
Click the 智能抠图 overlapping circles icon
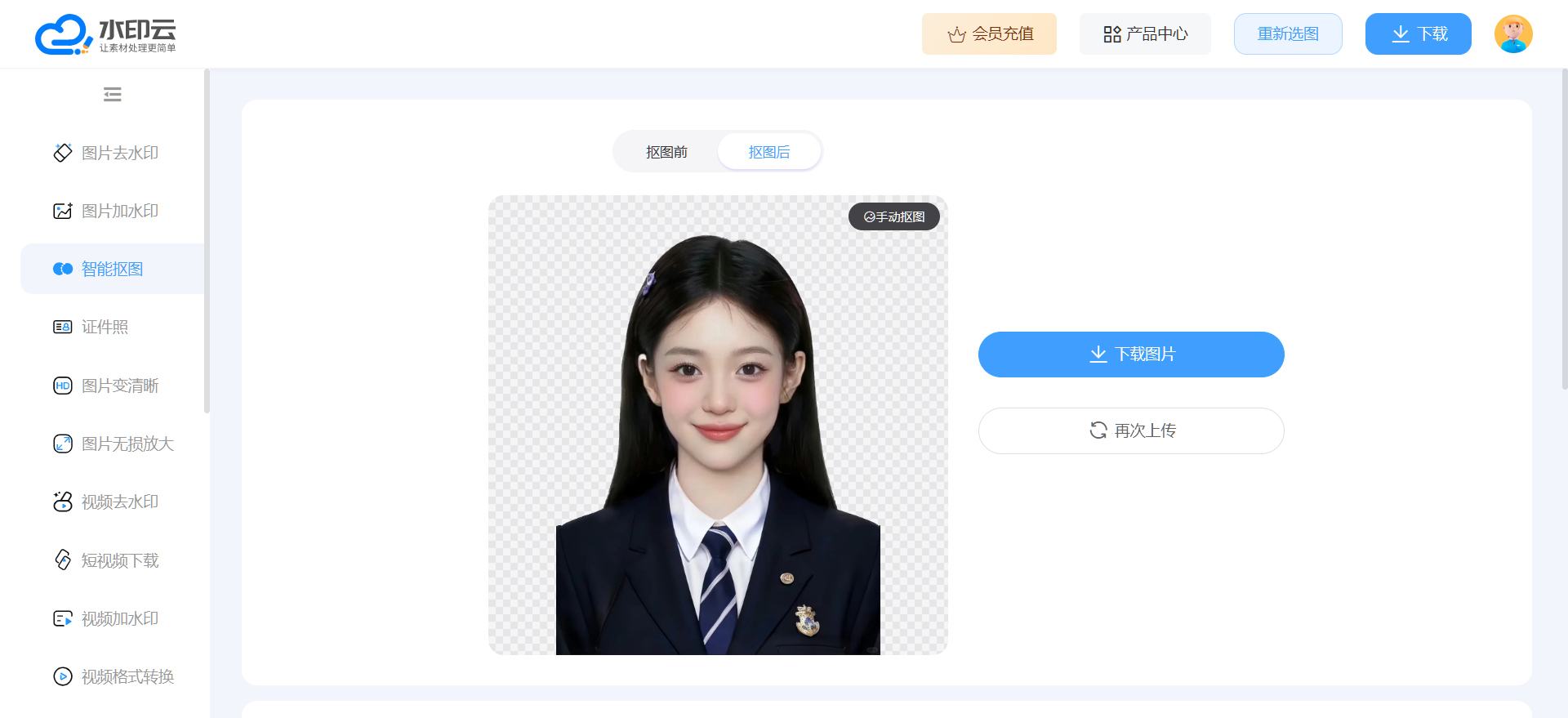pyautogui.click(x=63, y=269)
